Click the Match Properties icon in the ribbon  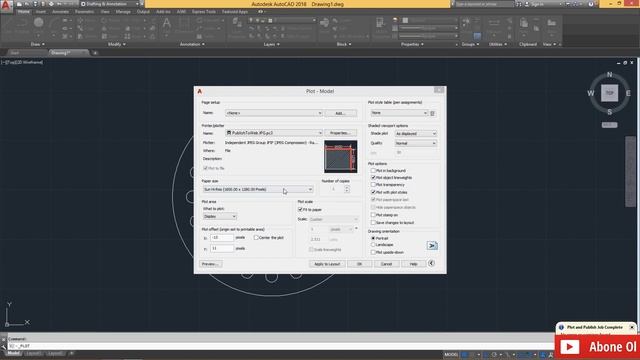click(x=380, y=23)
